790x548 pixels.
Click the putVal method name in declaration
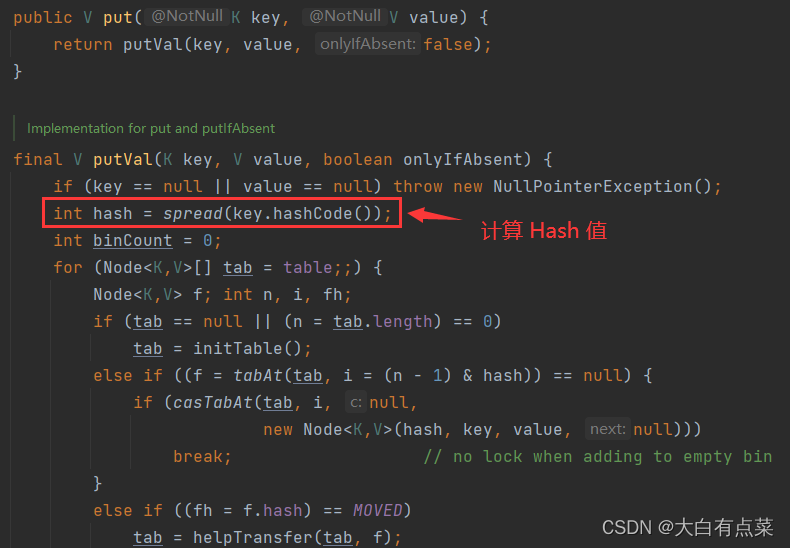coord(123,160)
